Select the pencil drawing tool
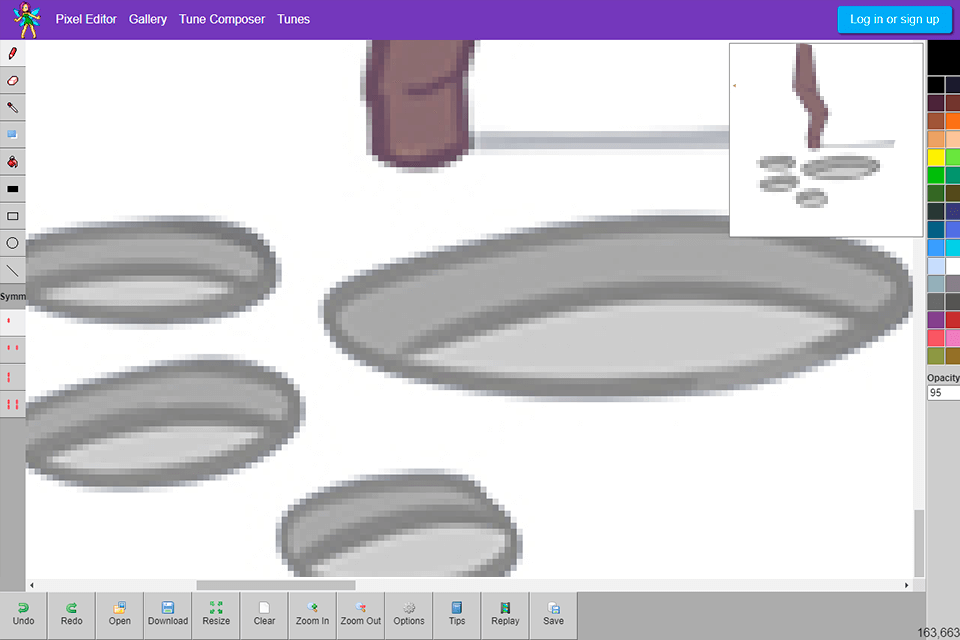Screen dimensions: 960x640 (13, 53)
